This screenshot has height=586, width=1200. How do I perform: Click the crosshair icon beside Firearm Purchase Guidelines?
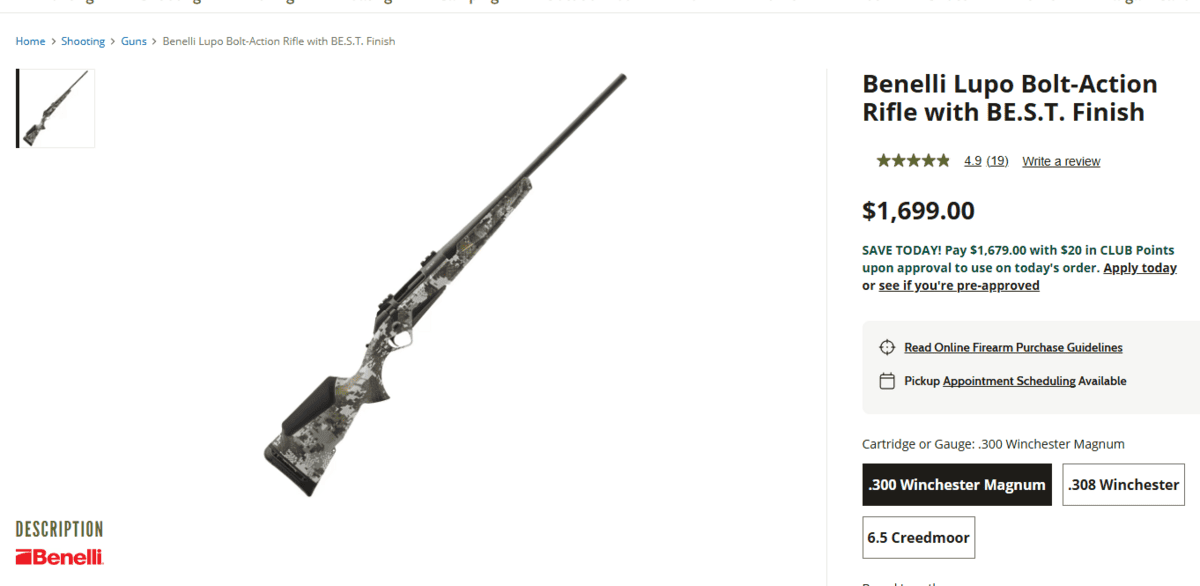(x=886, y=347)
